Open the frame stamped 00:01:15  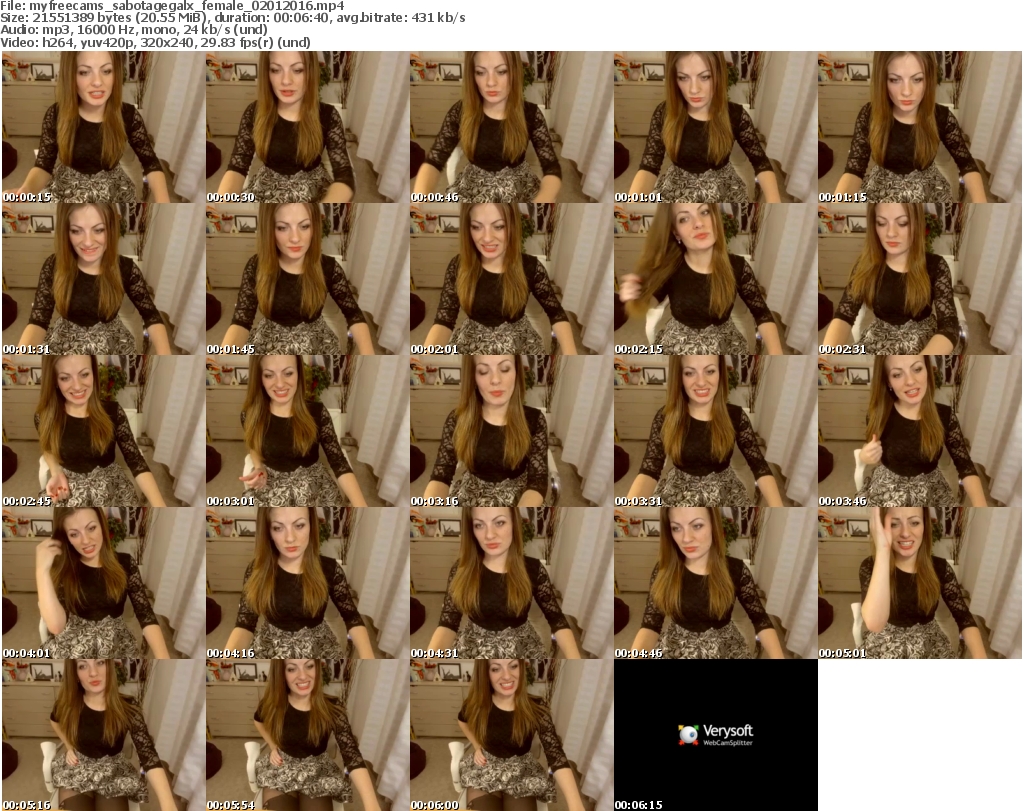920,127
